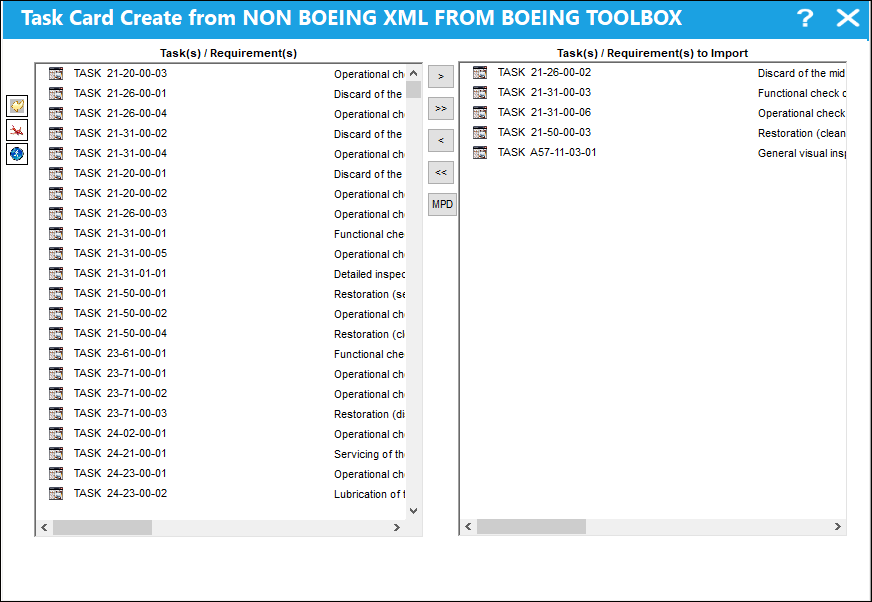This screenshot has width=872, height=602.
Task: Click task icon beside TASK 21-20-00-01
Action: point(56,174)
